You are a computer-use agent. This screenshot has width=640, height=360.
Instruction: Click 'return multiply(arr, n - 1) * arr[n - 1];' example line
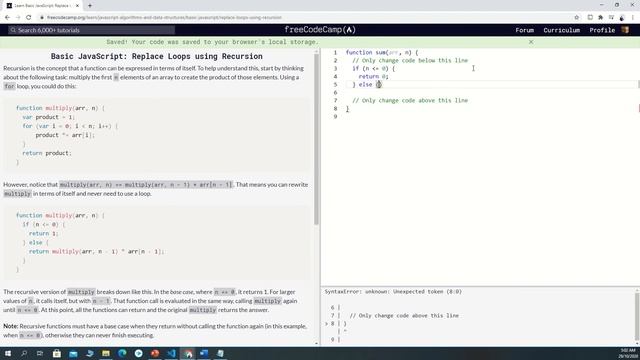click(96, 251)
